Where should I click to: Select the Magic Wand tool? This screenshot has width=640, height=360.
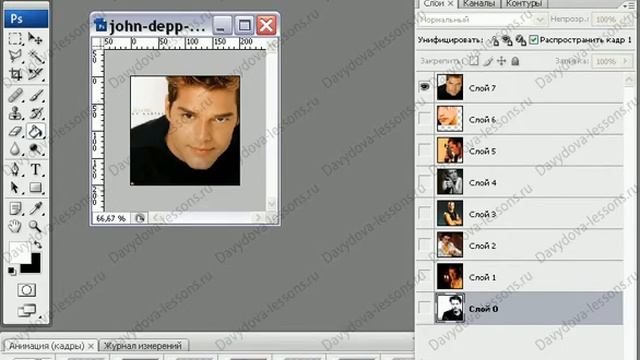coord(36,56)
